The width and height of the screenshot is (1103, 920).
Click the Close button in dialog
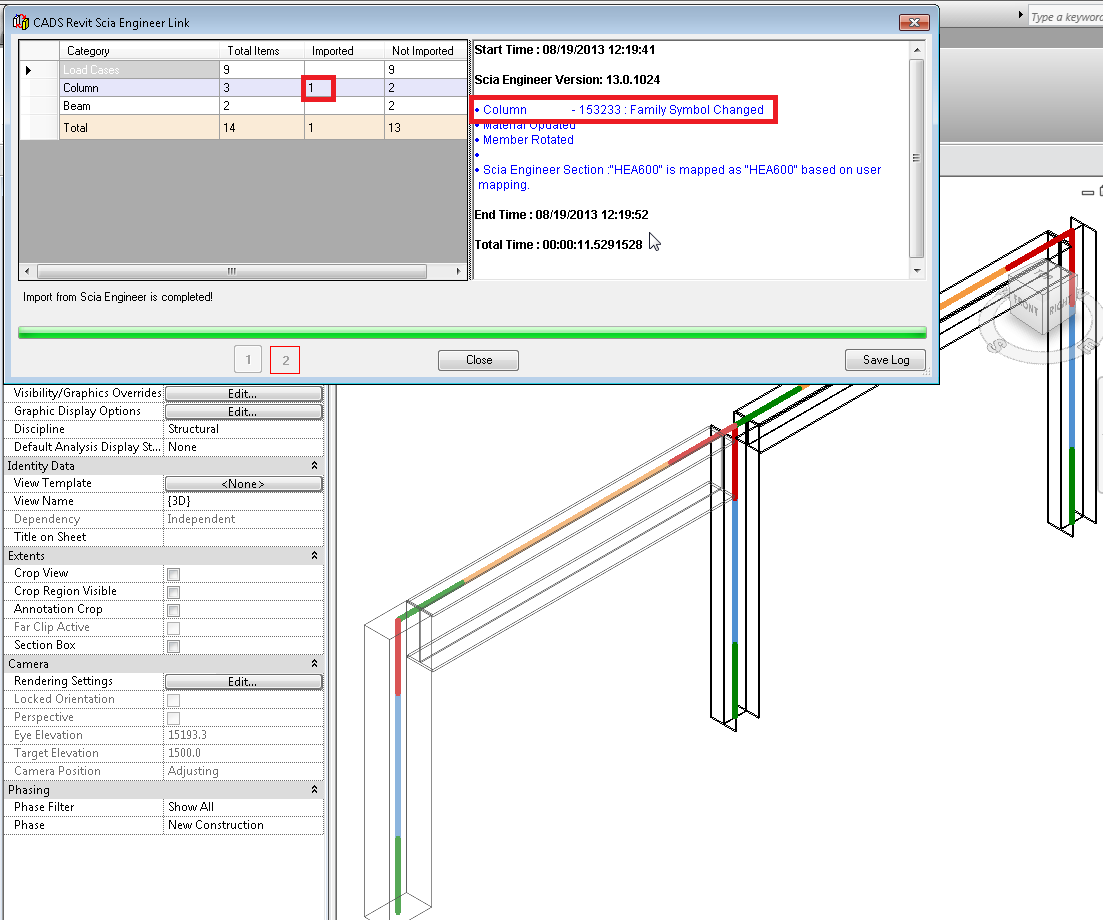[x=478, y=360]
